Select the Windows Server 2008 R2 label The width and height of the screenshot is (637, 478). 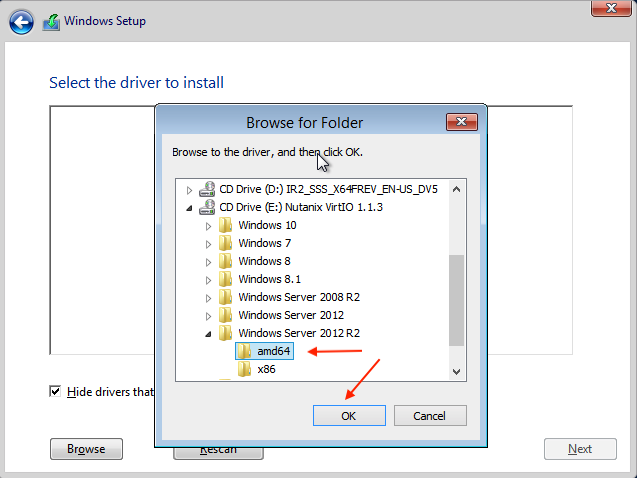(299, 297)
